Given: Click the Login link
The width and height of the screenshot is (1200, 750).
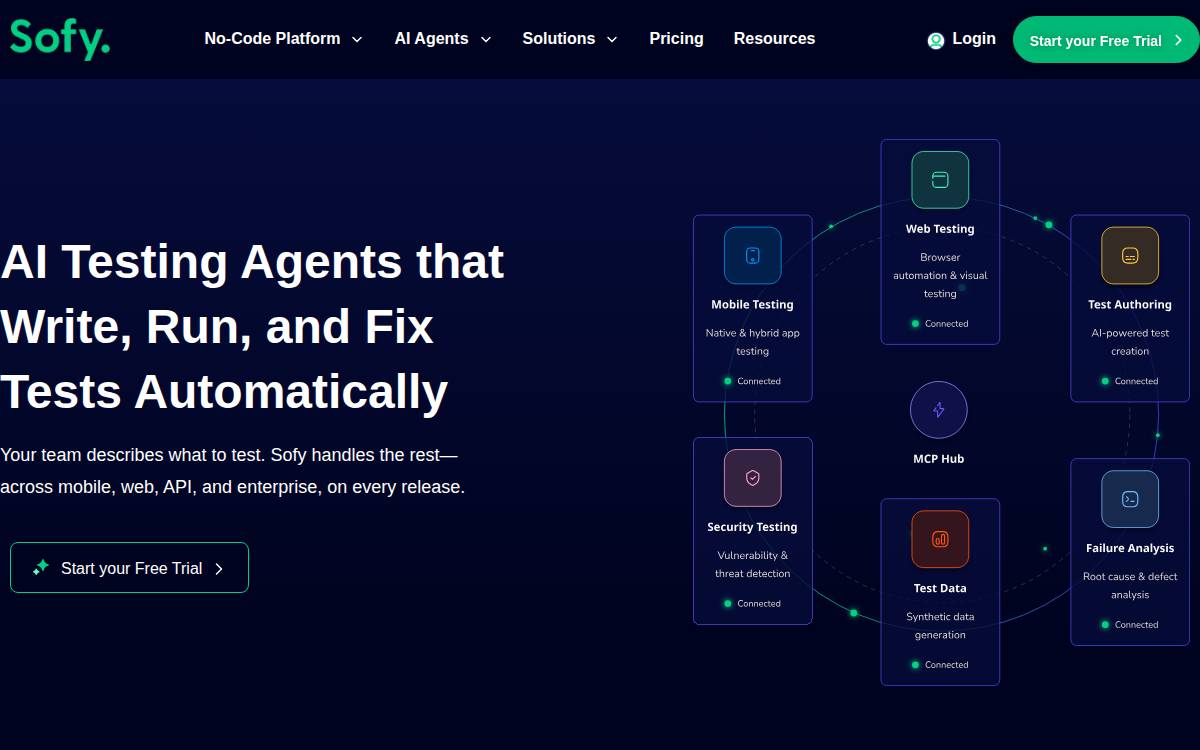Looking at the screenshot, I should pos(974,39).
